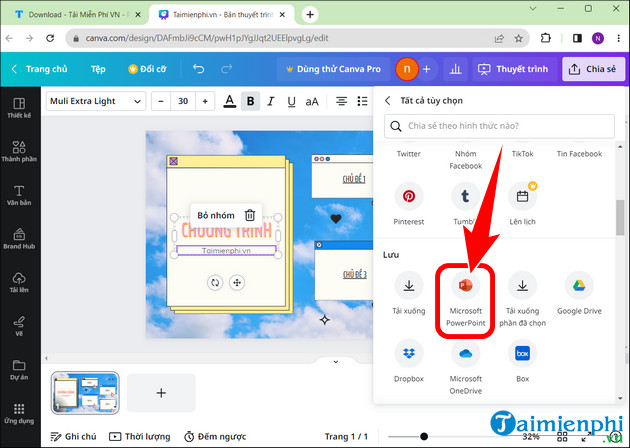The width and height of the screenshot is (630, 448).
Task: Click the rotate handle under selection
Action: click(215, 282)
